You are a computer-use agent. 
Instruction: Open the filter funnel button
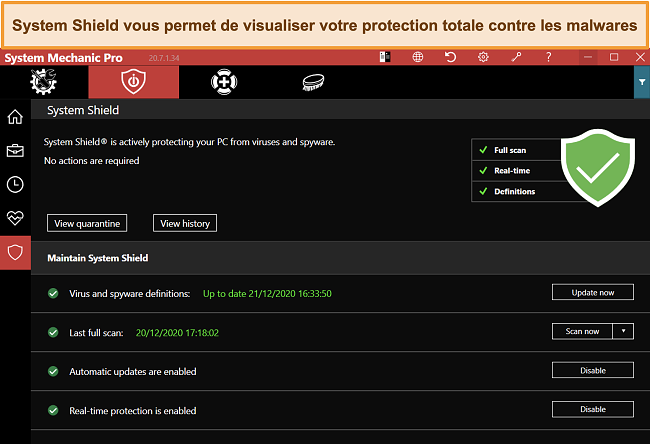642,82
